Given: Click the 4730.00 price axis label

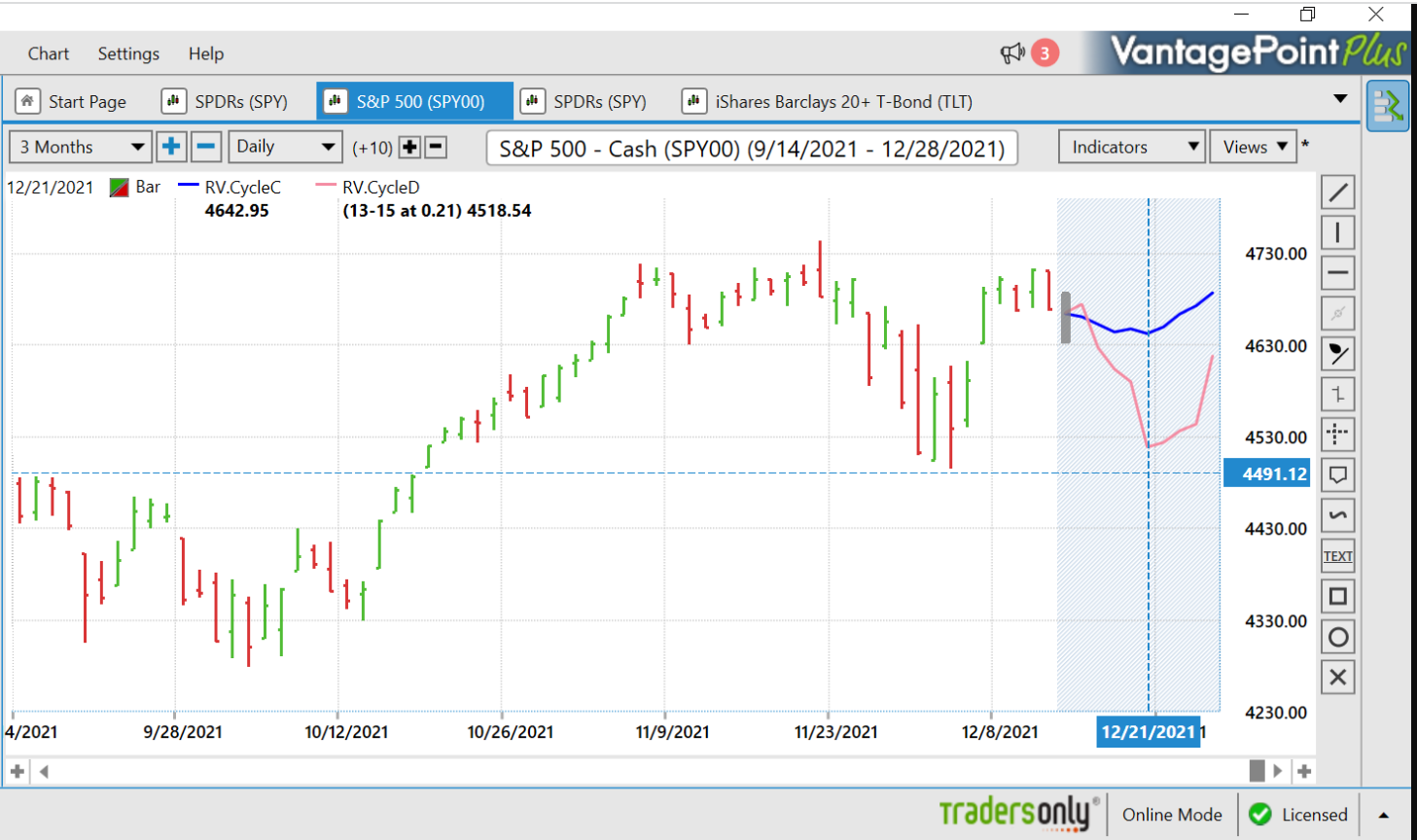Looking at the screenshot, I should [x=1276, y=254].
